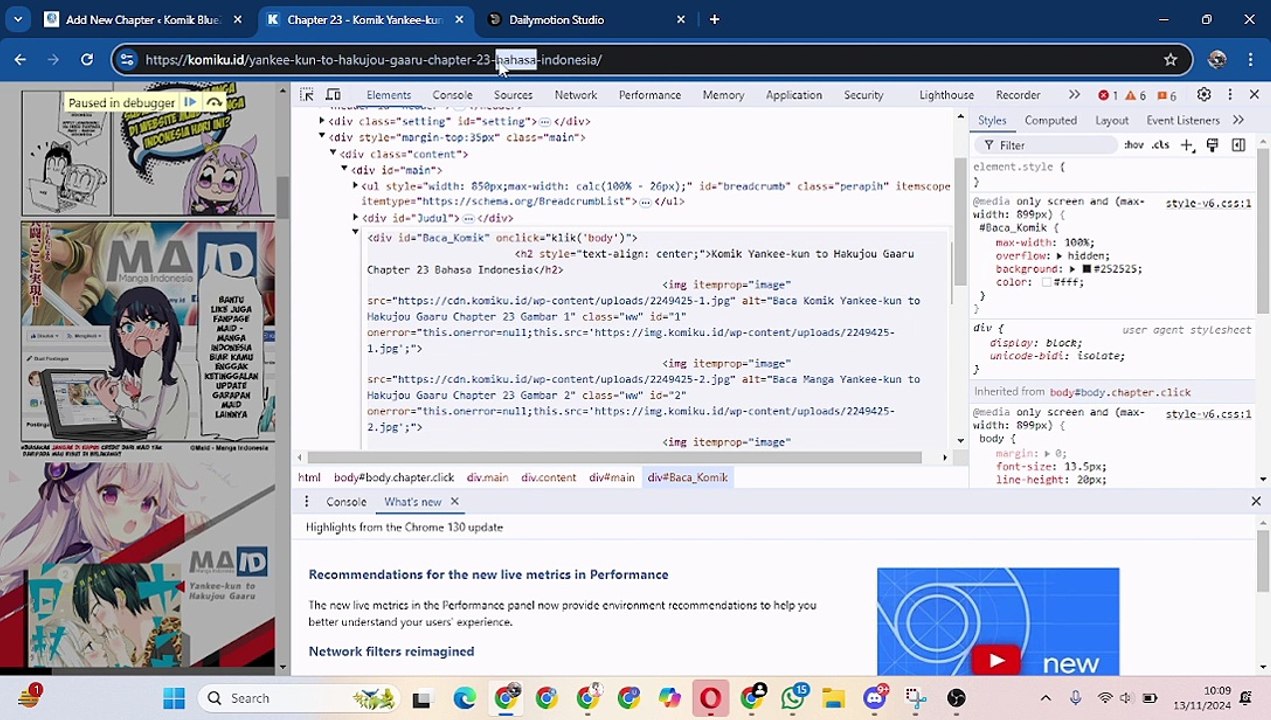
Task: Open DevTools settings gear
Action: [x=1204, y=95]
